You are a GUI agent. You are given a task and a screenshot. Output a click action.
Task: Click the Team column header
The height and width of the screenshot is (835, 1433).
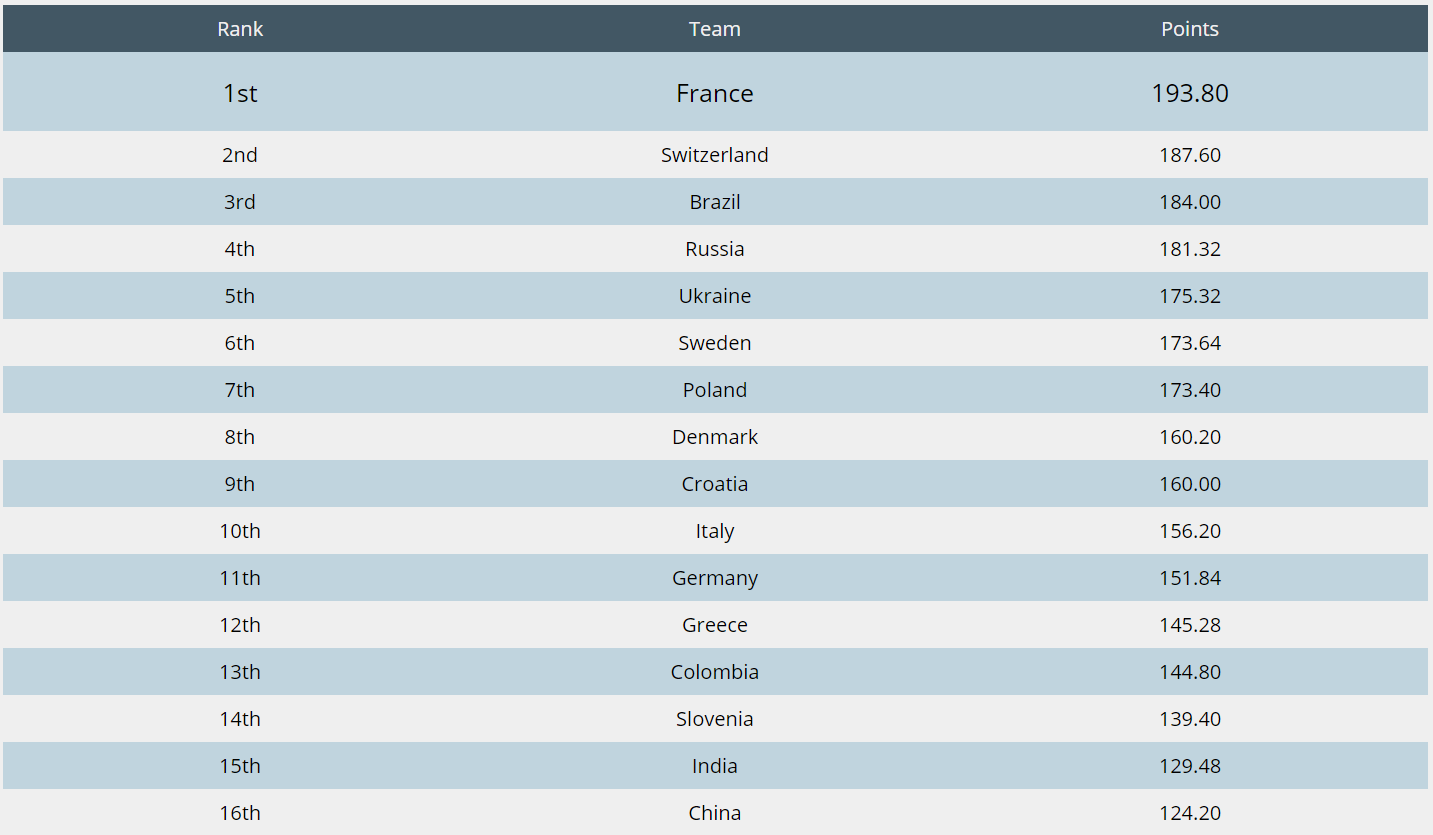715,29
